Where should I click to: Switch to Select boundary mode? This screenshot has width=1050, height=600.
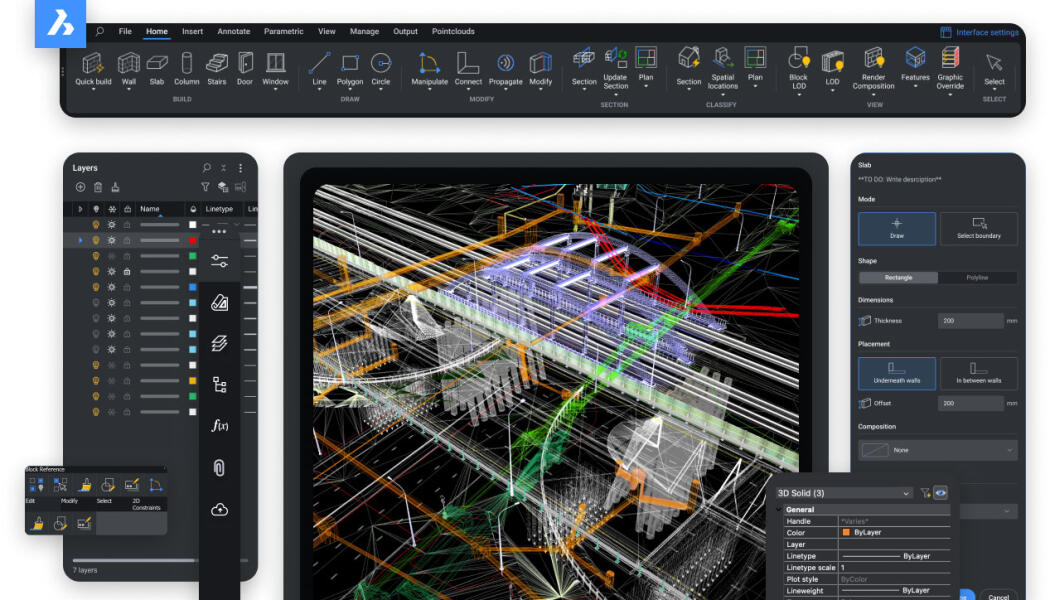click(978, 228)
